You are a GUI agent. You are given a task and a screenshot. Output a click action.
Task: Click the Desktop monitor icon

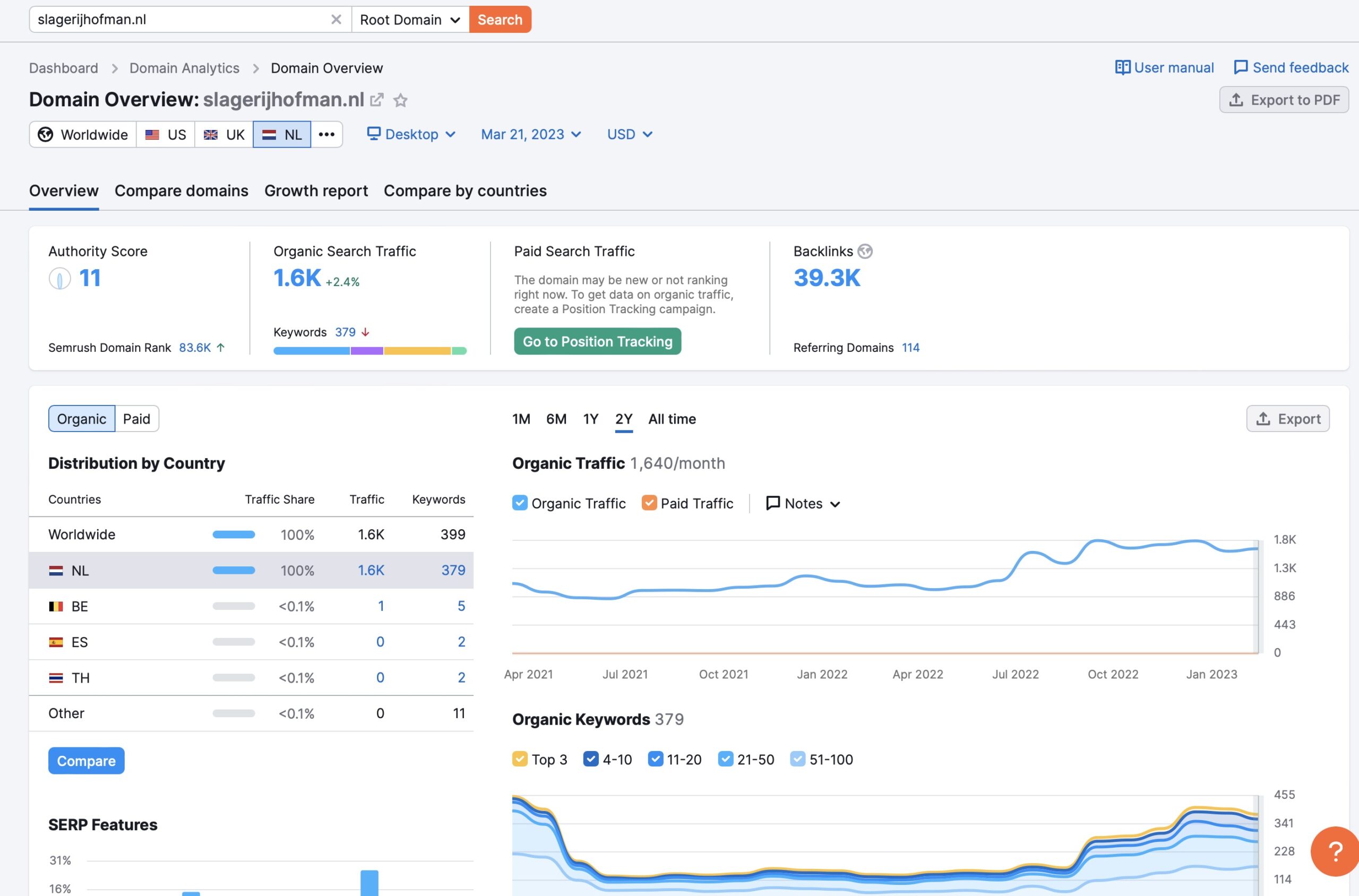pyautogui.click(x=374, y=134)
